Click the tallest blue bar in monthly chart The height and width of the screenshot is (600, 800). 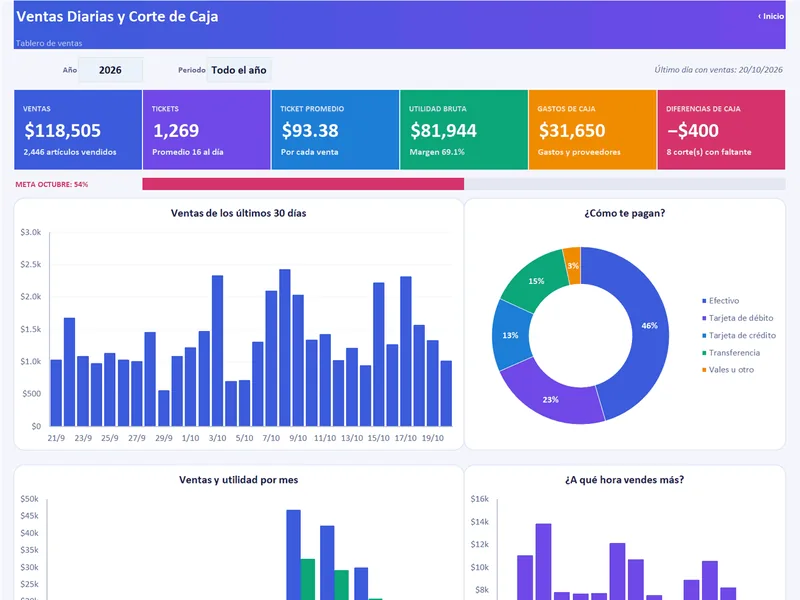click(293, 555)
